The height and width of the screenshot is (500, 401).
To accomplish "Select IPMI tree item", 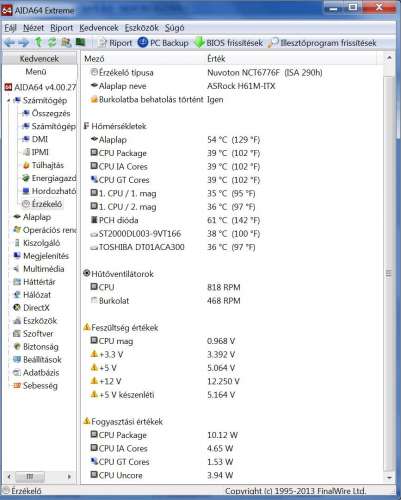I will coord(35,152).
